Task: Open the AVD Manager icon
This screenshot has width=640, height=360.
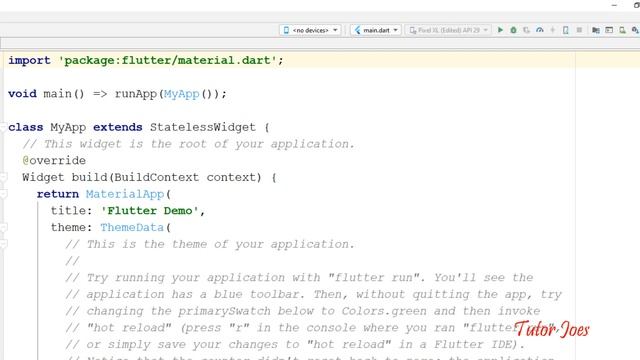Action: click(622, 30)
